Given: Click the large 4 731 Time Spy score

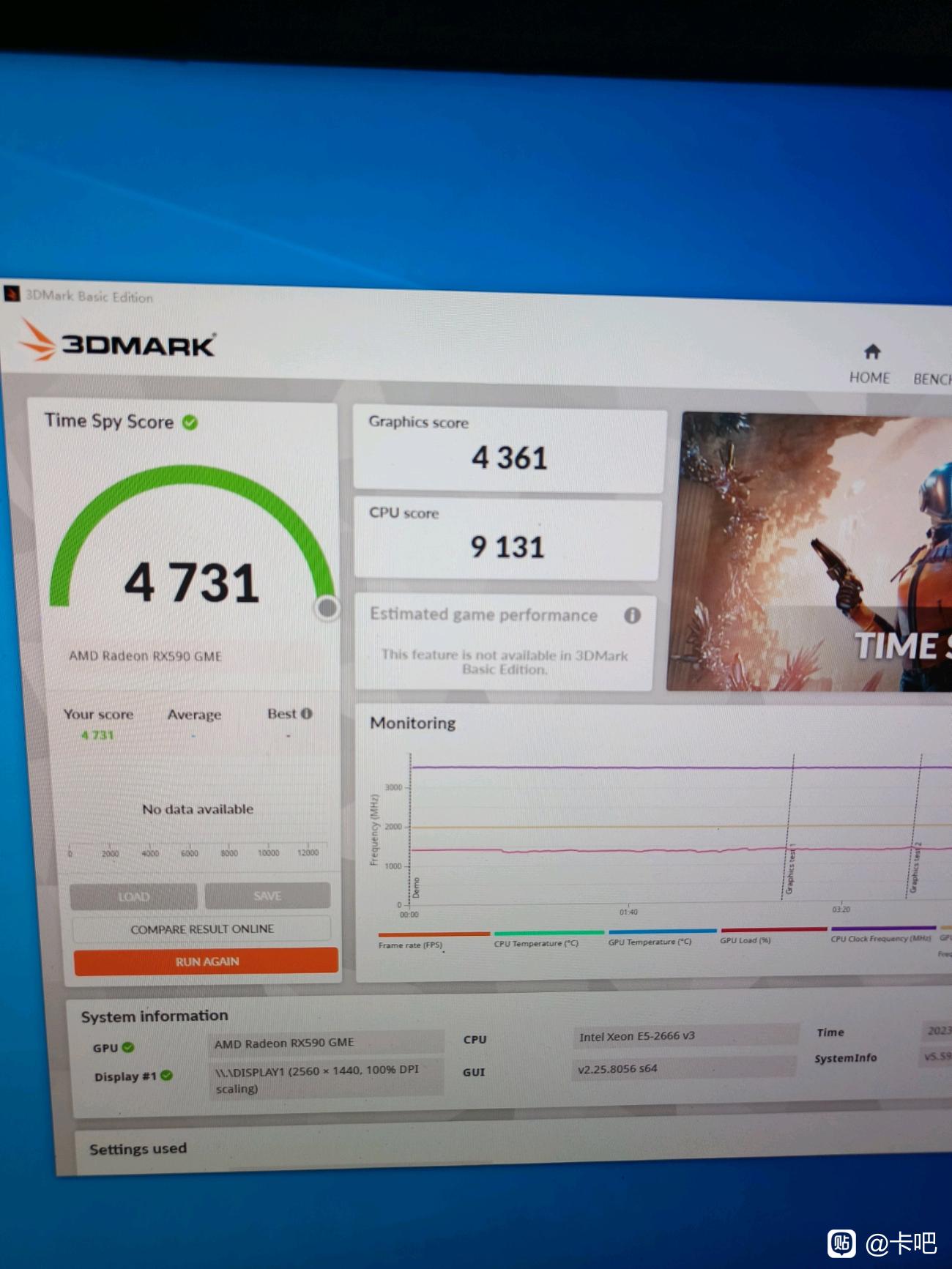Looking at the screenshot, I should (x=192, y=583).
